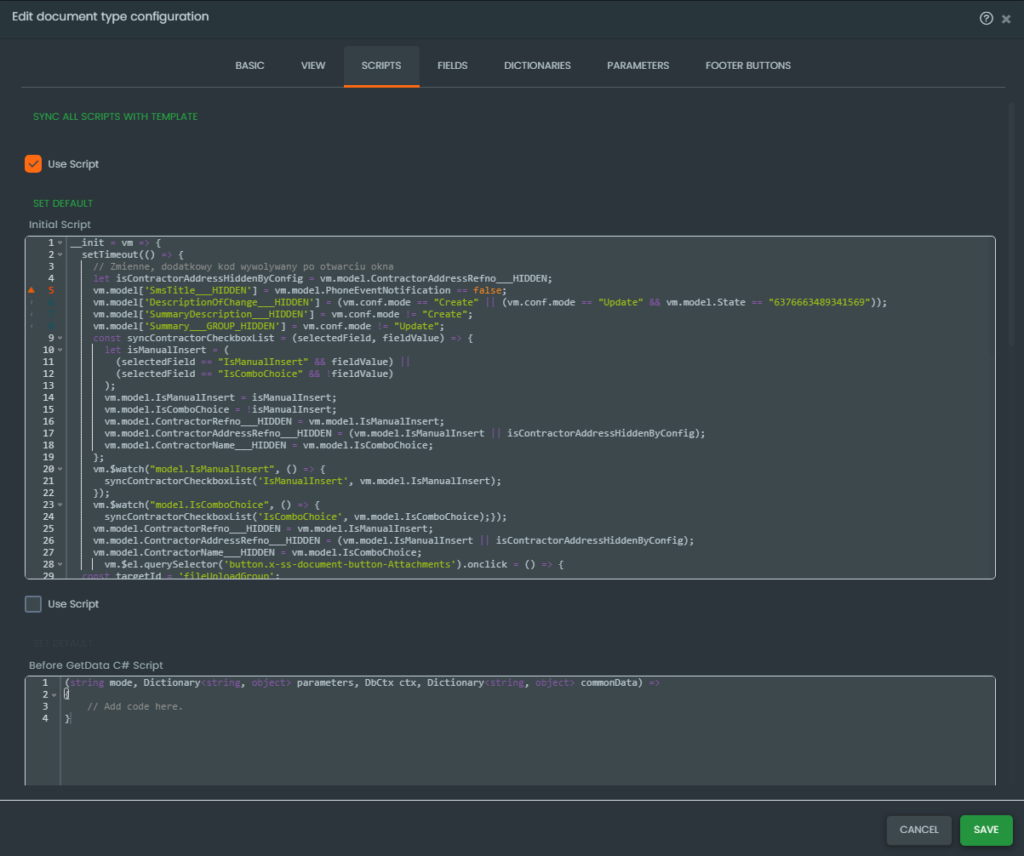Collapse the __init fold on line 1

coord(61,243)
